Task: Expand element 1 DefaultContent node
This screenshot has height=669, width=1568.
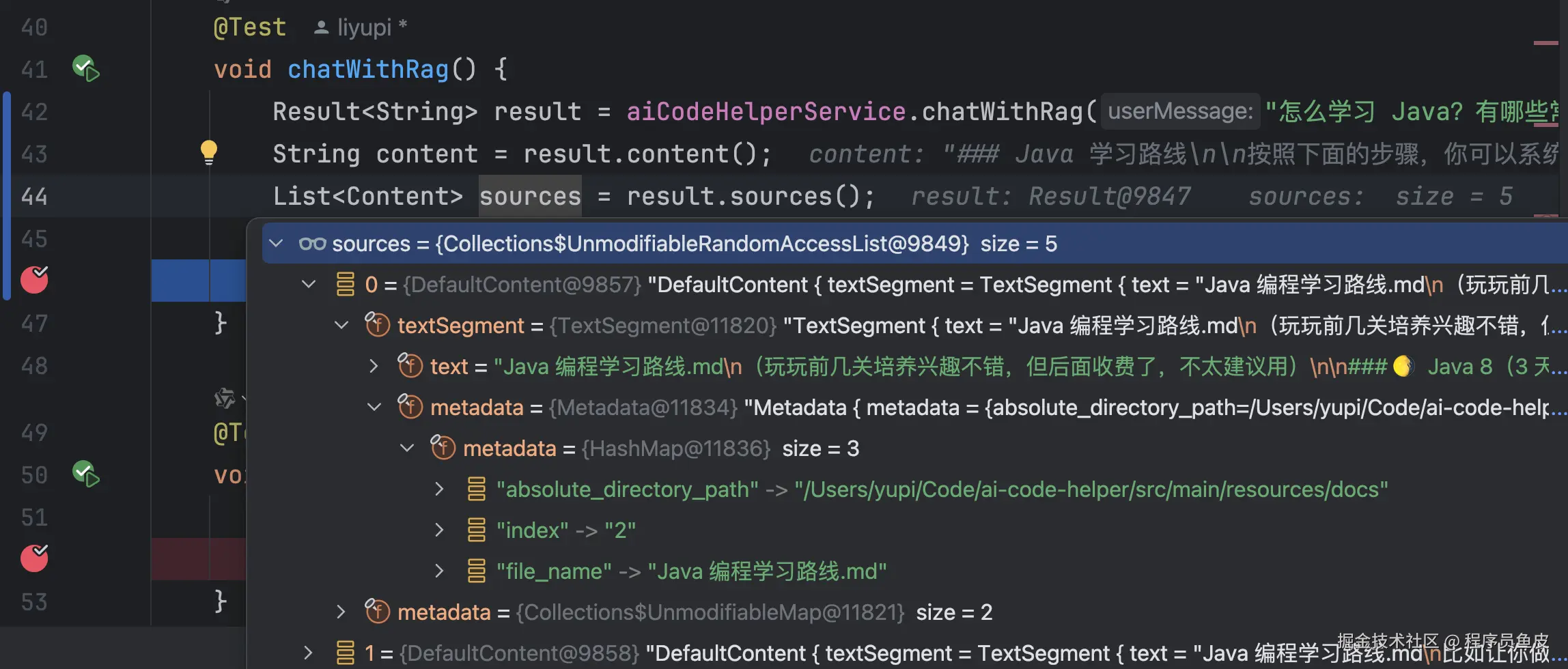Action: pos(307,653)
